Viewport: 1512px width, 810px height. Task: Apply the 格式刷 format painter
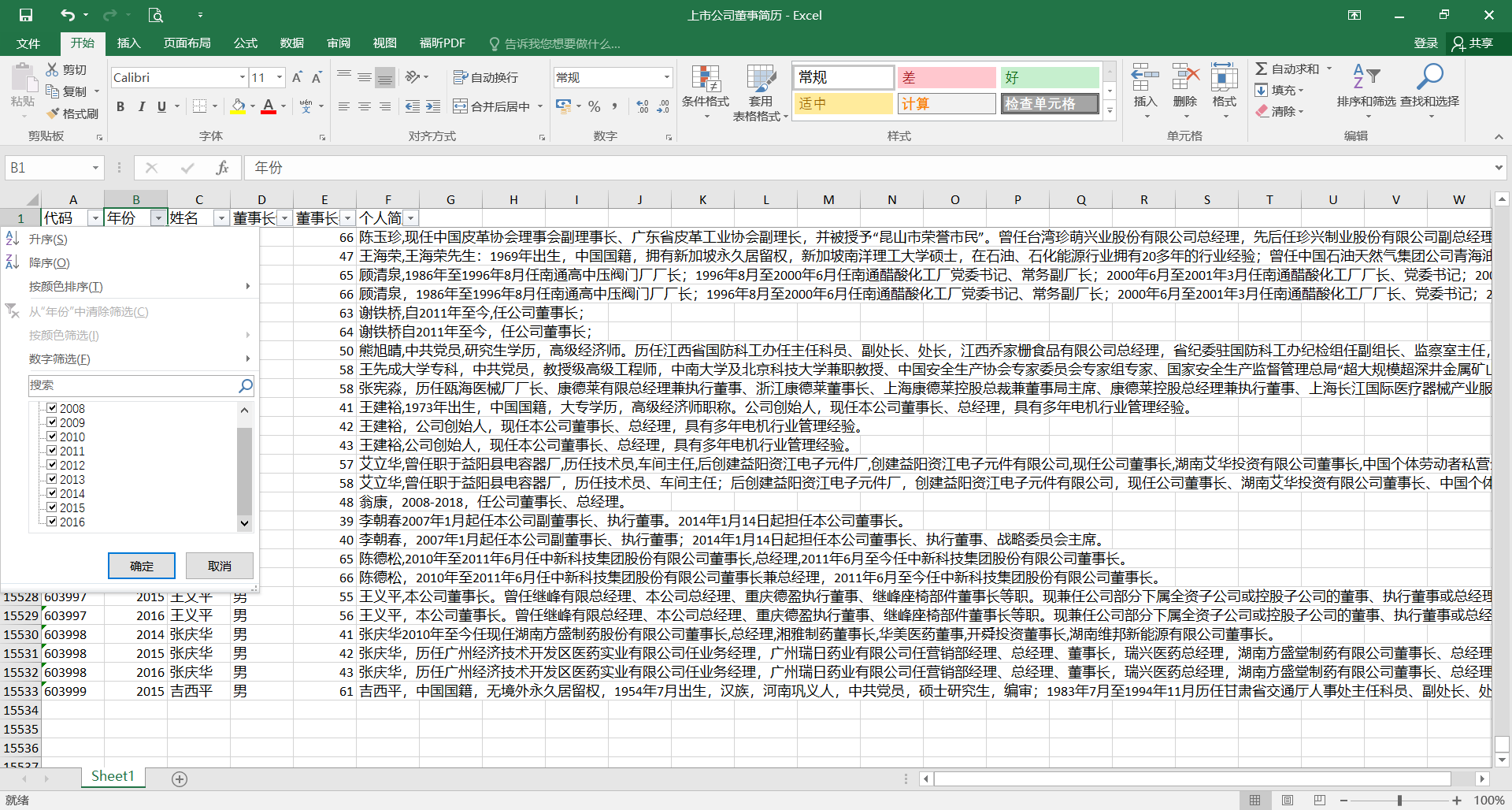click(x=72, y=113)
